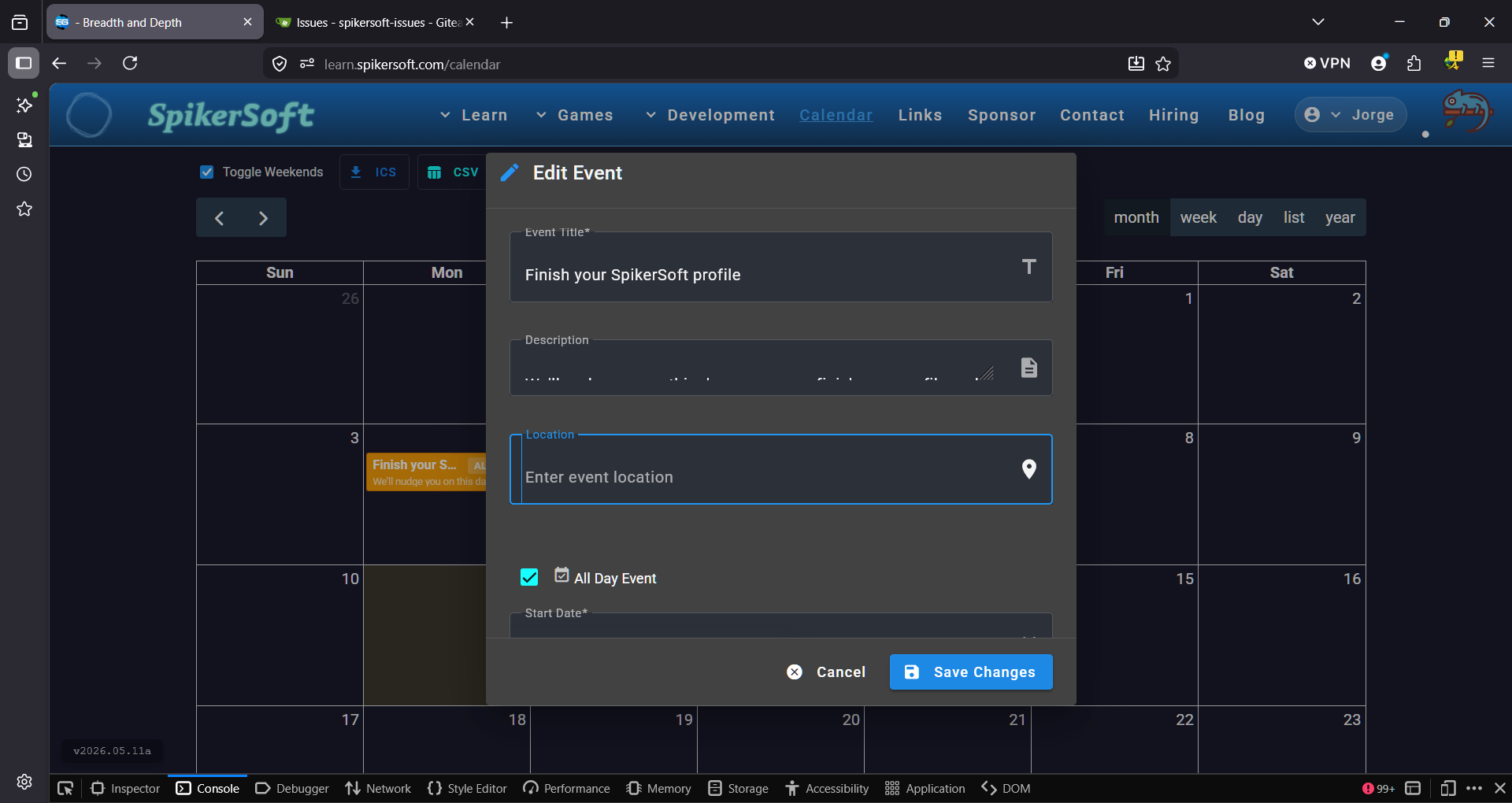
Task: Open the Finish your SpikerSoft calendar event
Action: (426, 472)
